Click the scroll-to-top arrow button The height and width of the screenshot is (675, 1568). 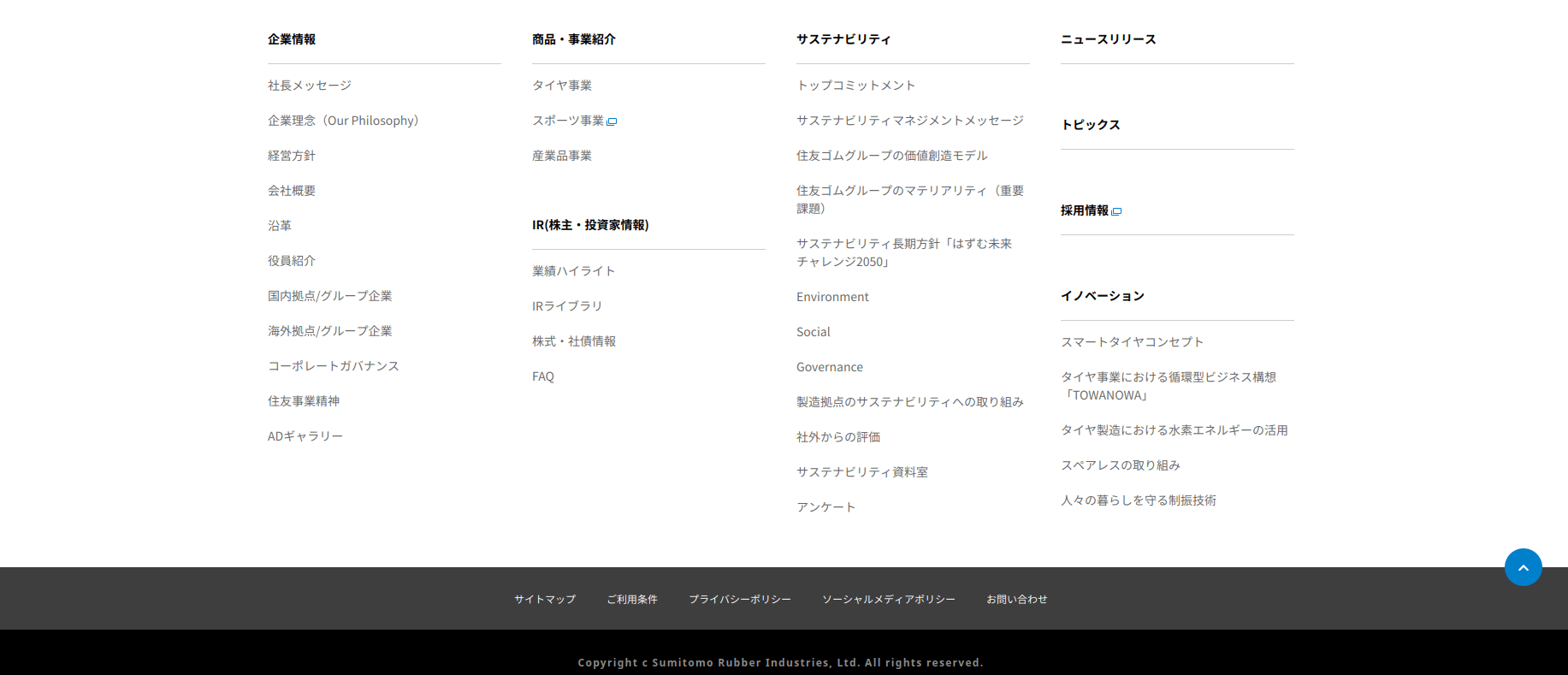(1523, 567)
